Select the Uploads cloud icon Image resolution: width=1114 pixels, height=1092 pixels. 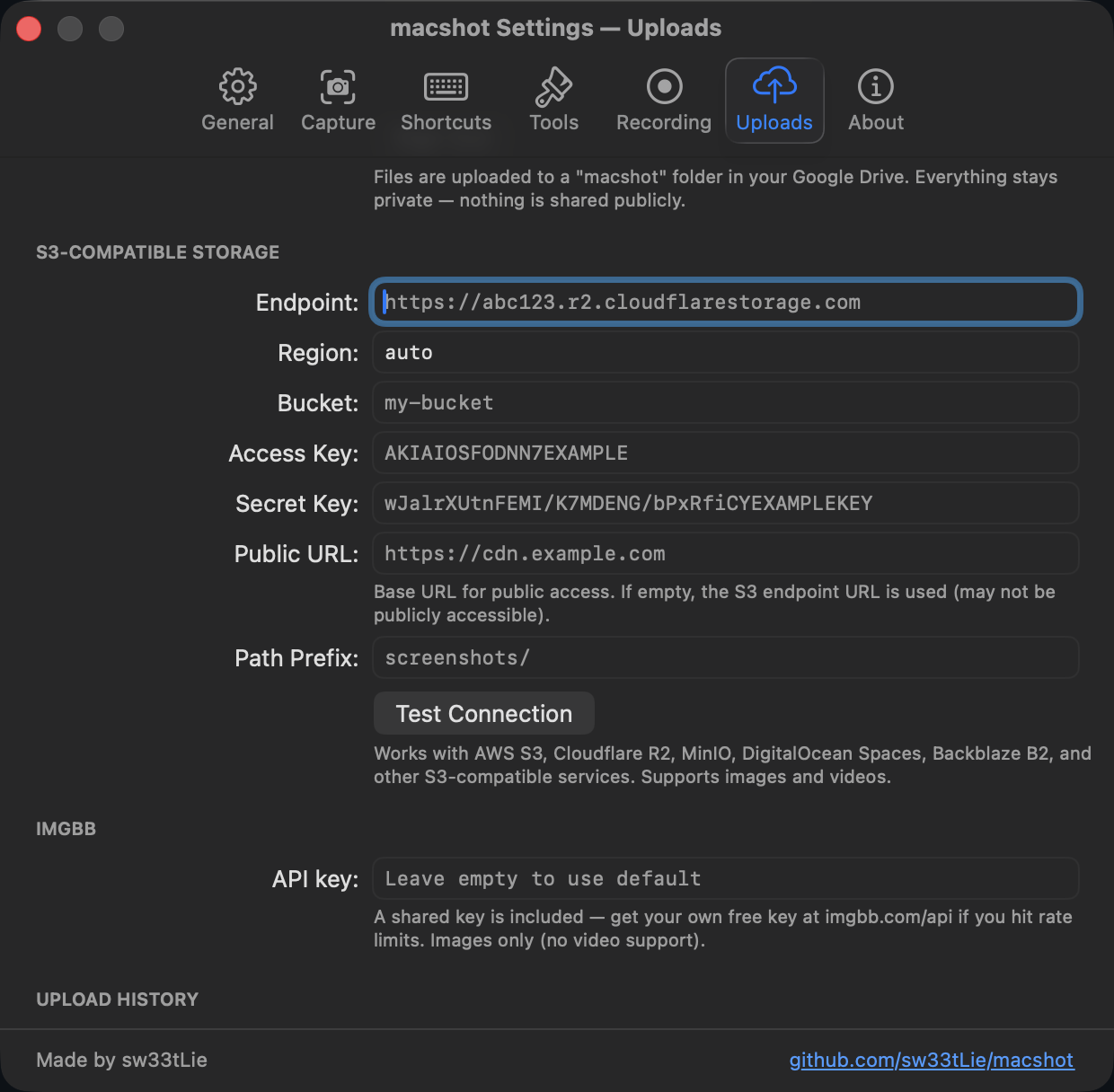774,85
